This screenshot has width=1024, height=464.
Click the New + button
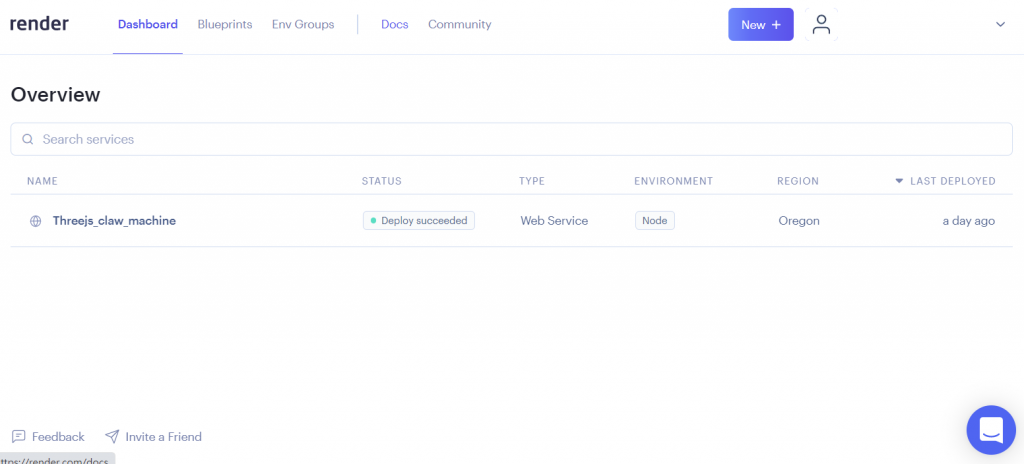point(761,24)
